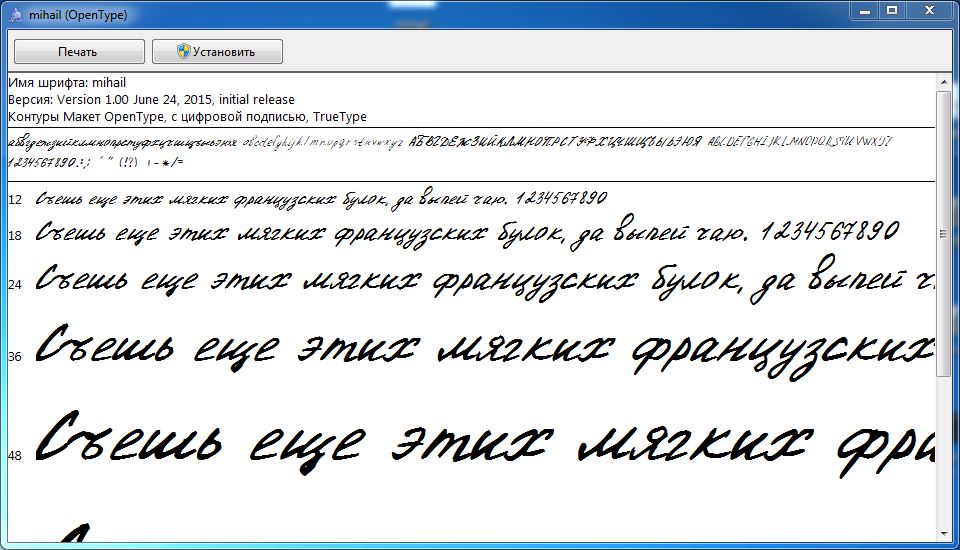Click the size label 36

coord(15,356)
